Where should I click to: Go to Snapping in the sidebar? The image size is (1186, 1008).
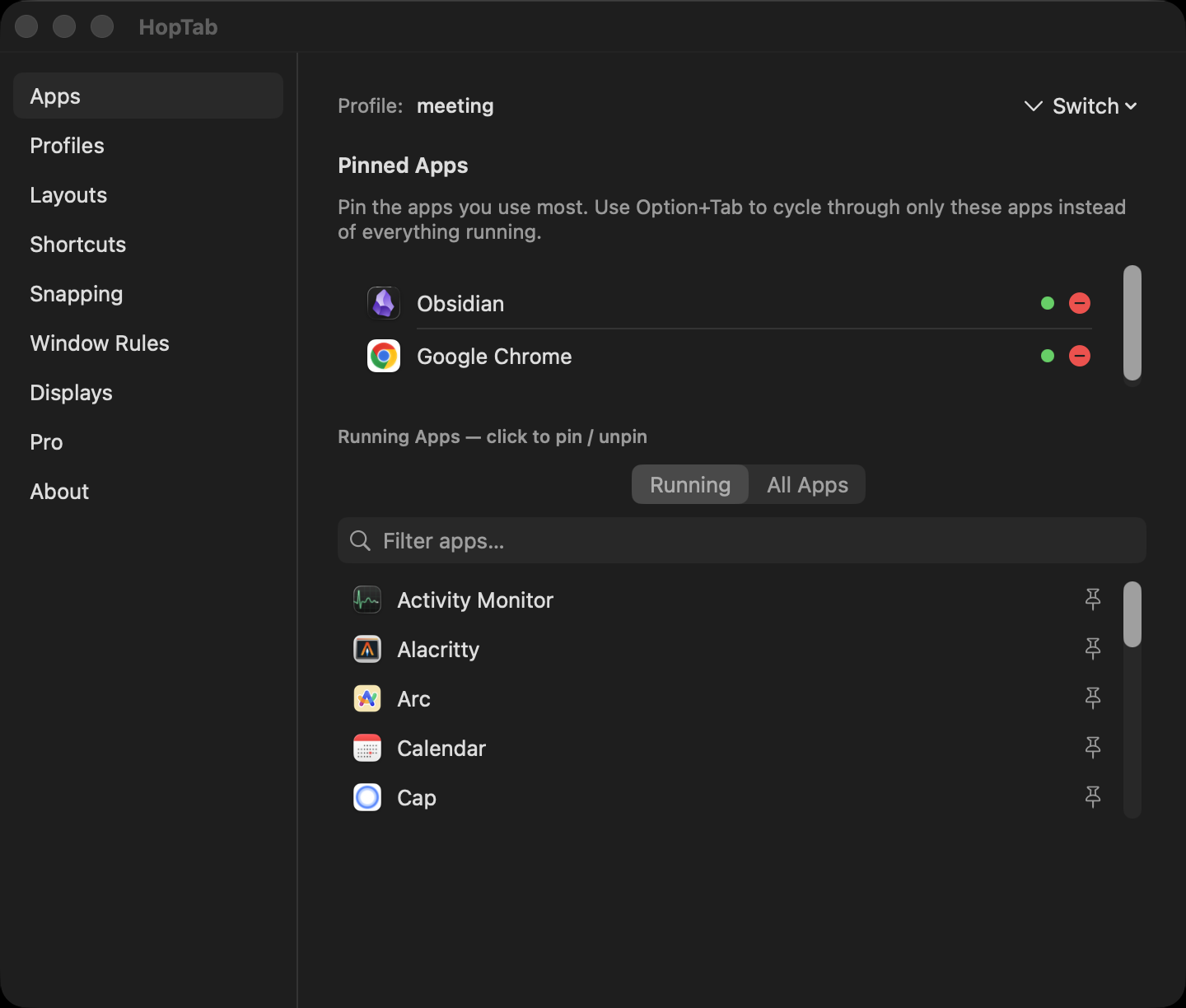[148, 293]
